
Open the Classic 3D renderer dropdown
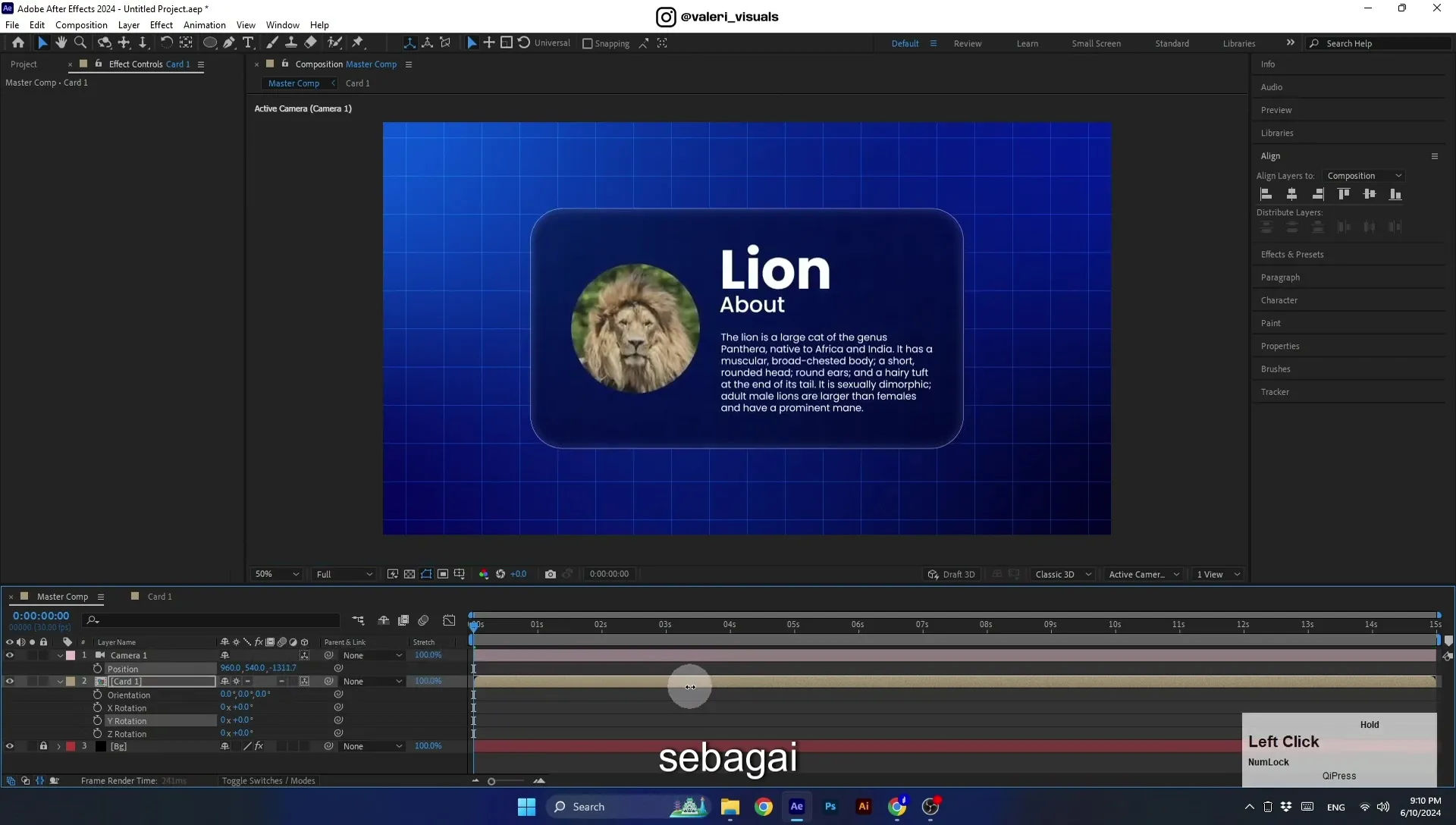[1063, 575]
